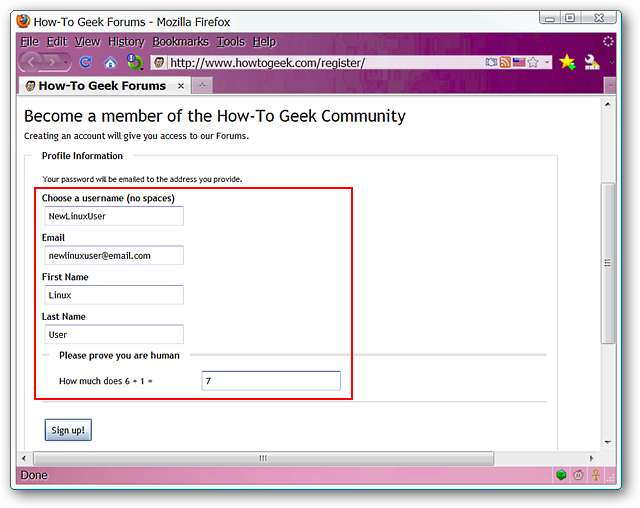Click the activity throbber icon in menu bar
Image resolution: width=640 pixels, height=508 pixels.
click(x=608, y=41)
